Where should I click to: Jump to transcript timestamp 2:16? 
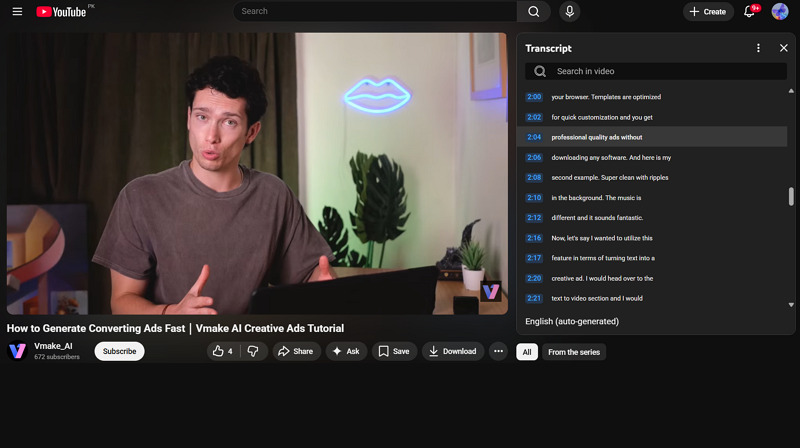tap(534, 238)
